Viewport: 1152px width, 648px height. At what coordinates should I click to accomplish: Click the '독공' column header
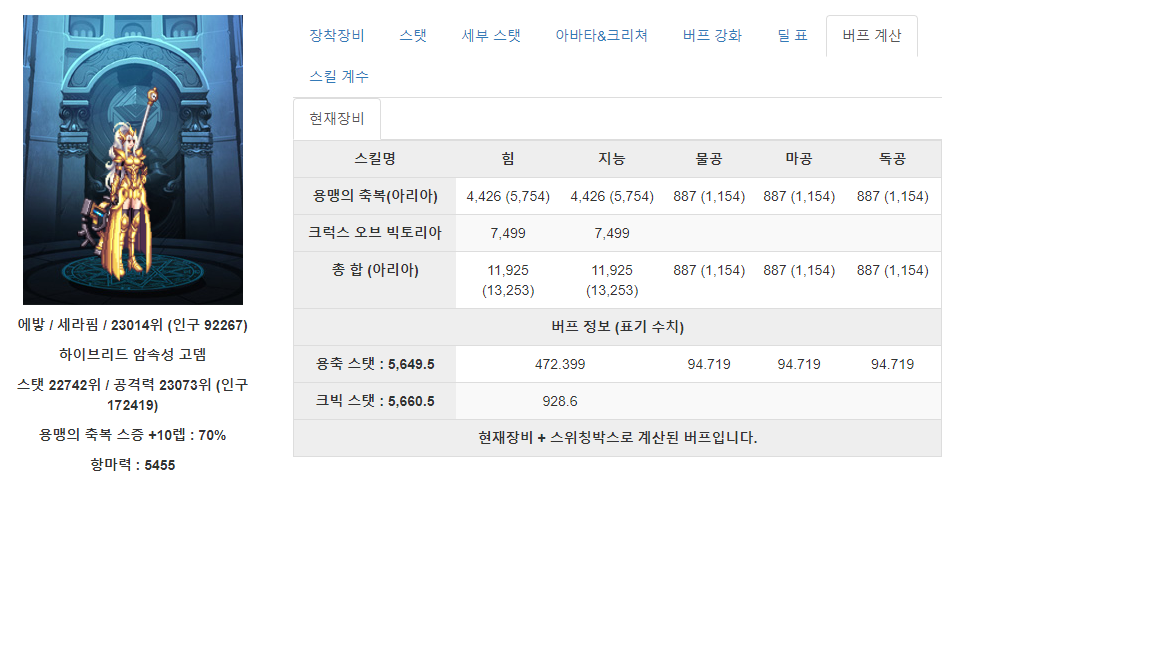893,159
